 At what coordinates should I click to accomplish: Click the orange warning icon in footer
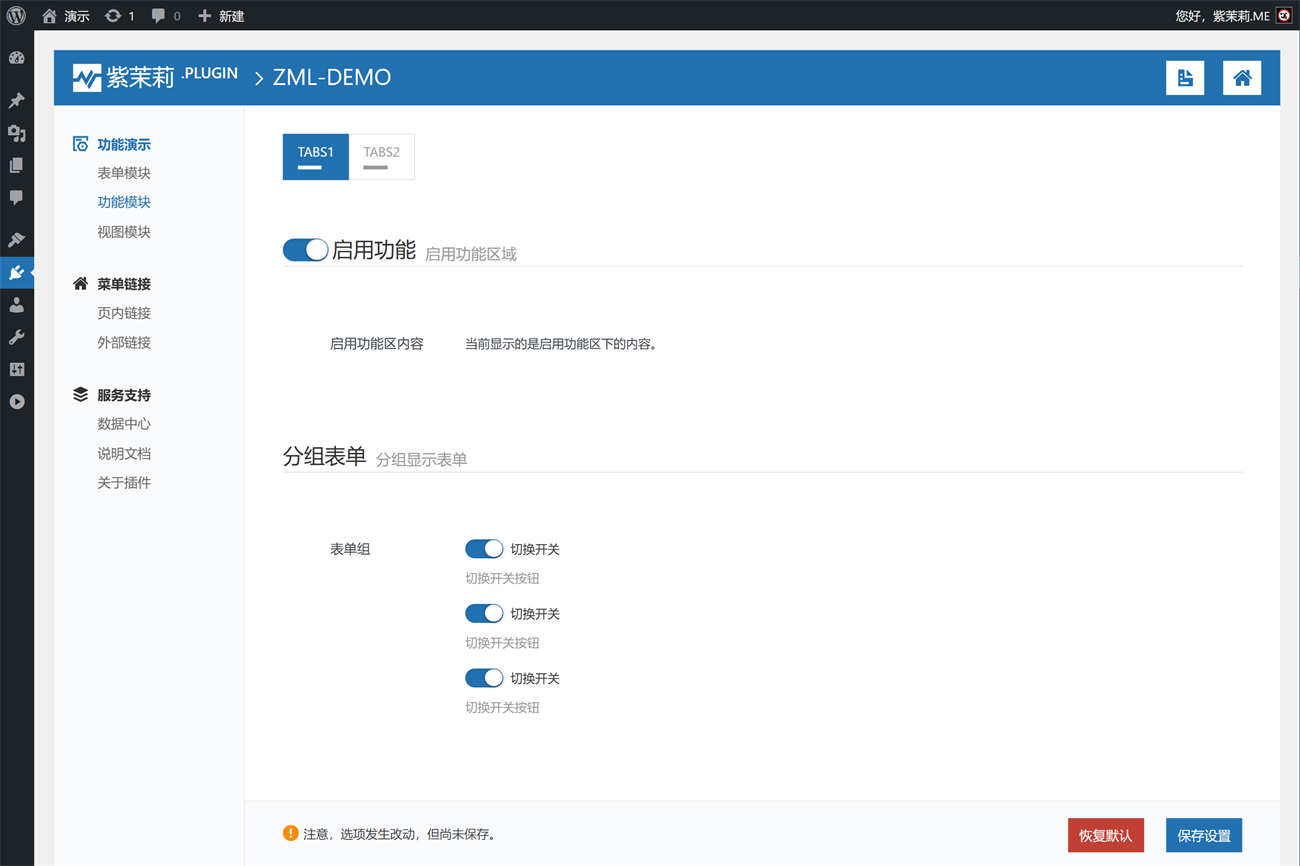coord(290,833)
